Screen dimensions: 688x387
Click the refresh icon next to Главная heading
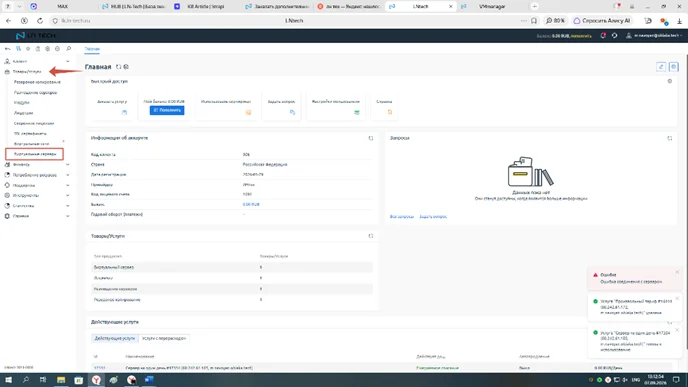(118, 67)
